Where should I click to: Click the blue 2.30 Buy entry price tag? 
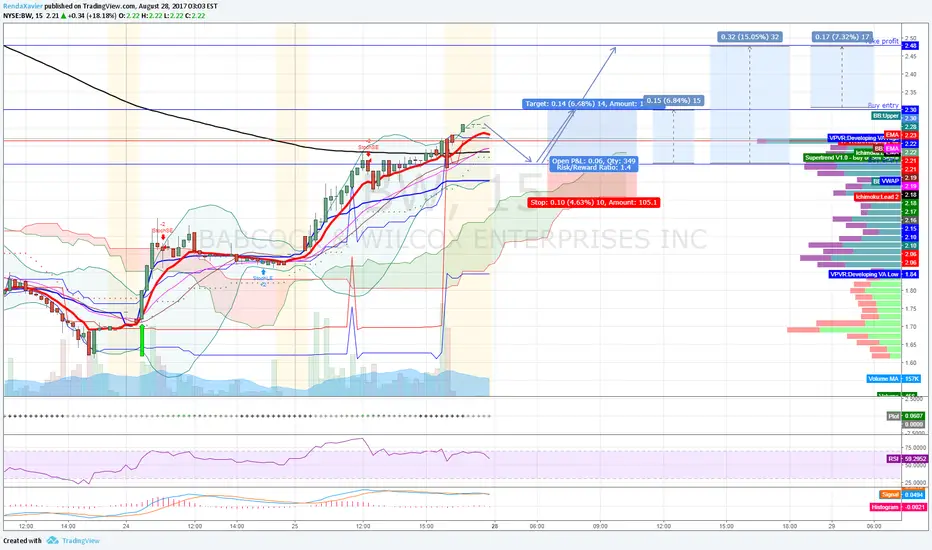[x=910, y=110]
